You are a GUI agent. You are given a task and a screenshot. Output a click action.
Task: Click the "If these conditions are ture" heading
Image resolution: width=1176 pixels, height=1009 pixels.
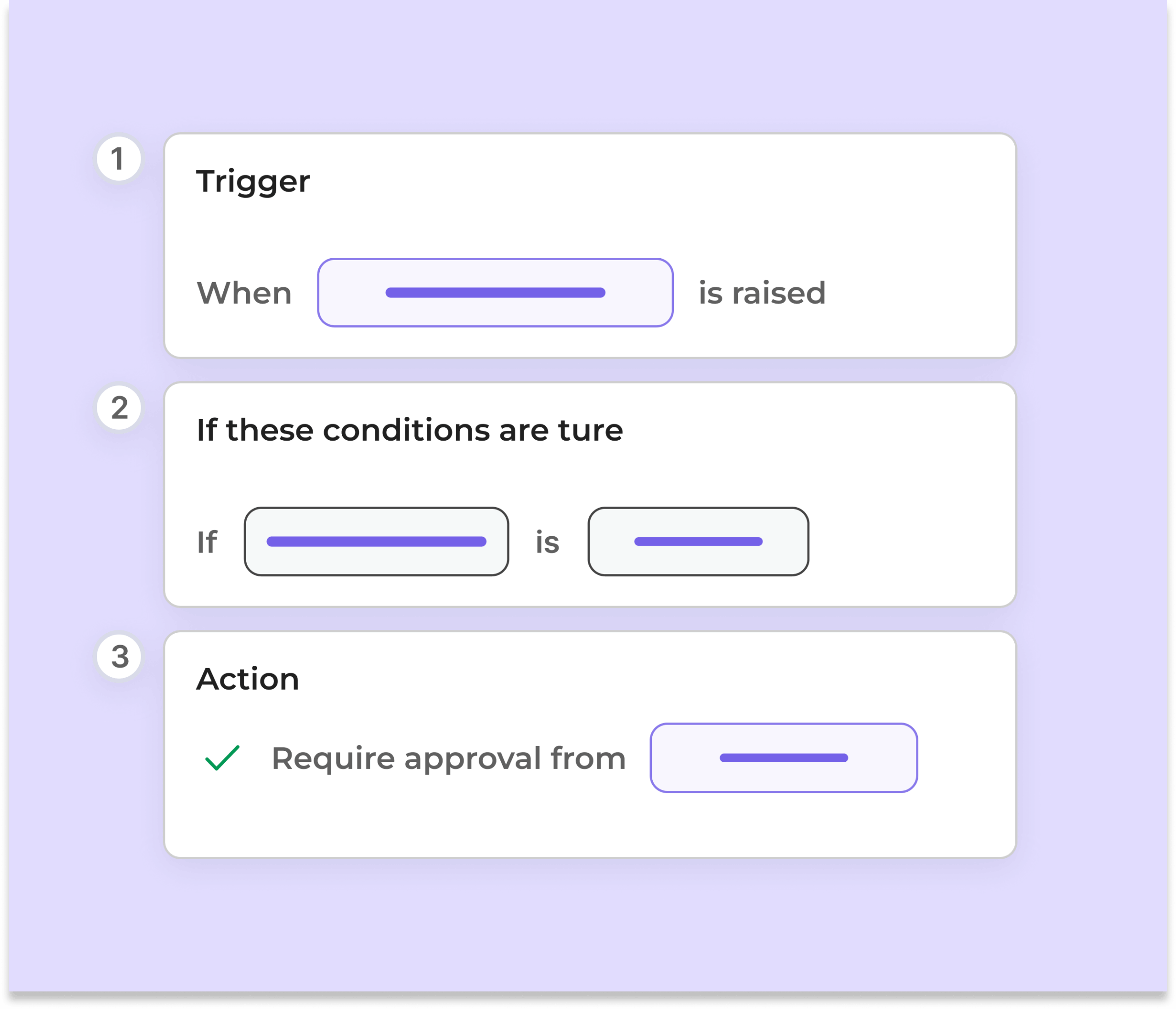click(x=409, y=430)
